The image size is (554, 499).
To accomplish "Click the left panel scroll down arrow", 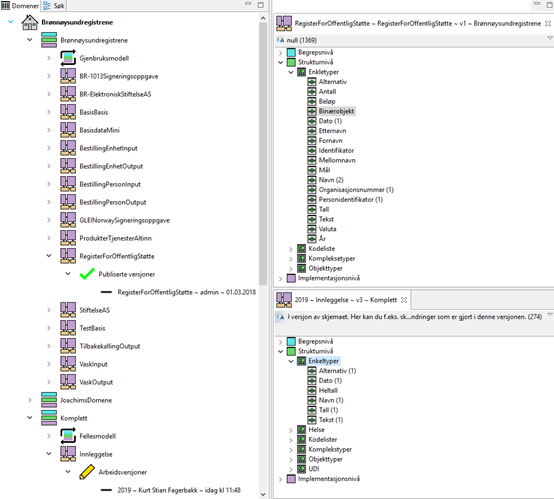I will click(263, 494).
